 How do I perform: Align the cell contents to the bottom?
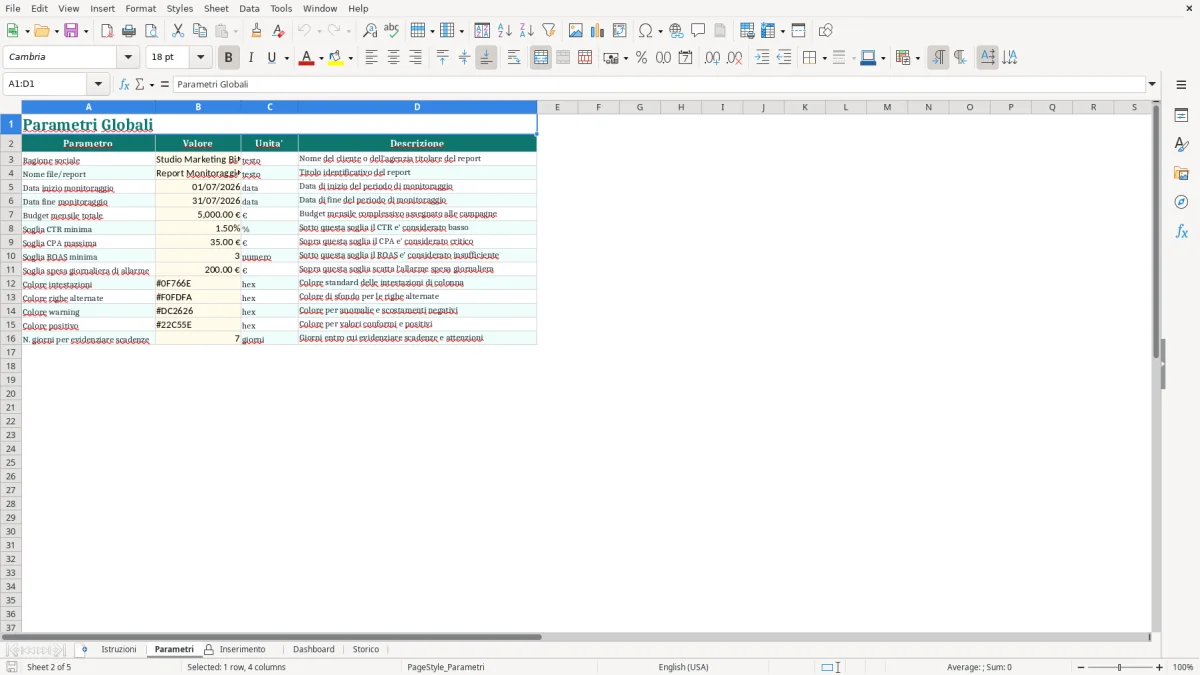(486, 58)
